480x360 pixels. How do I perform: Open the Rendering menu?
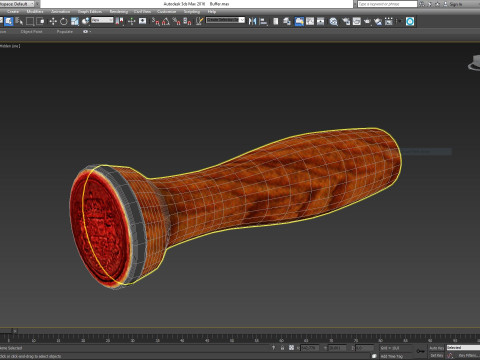119,12
